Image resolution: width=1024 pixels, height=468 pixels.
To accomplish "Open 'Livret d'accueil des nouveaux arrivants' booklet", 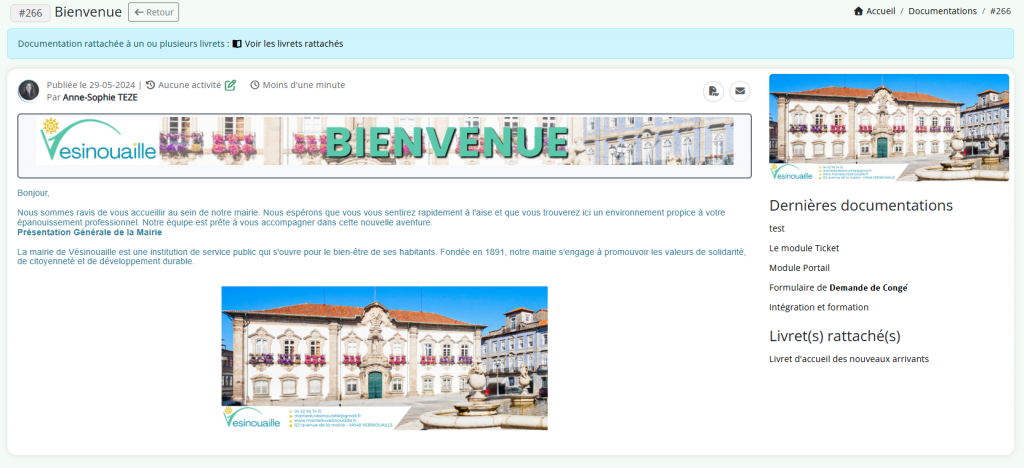I will click(x=849, y=359).
